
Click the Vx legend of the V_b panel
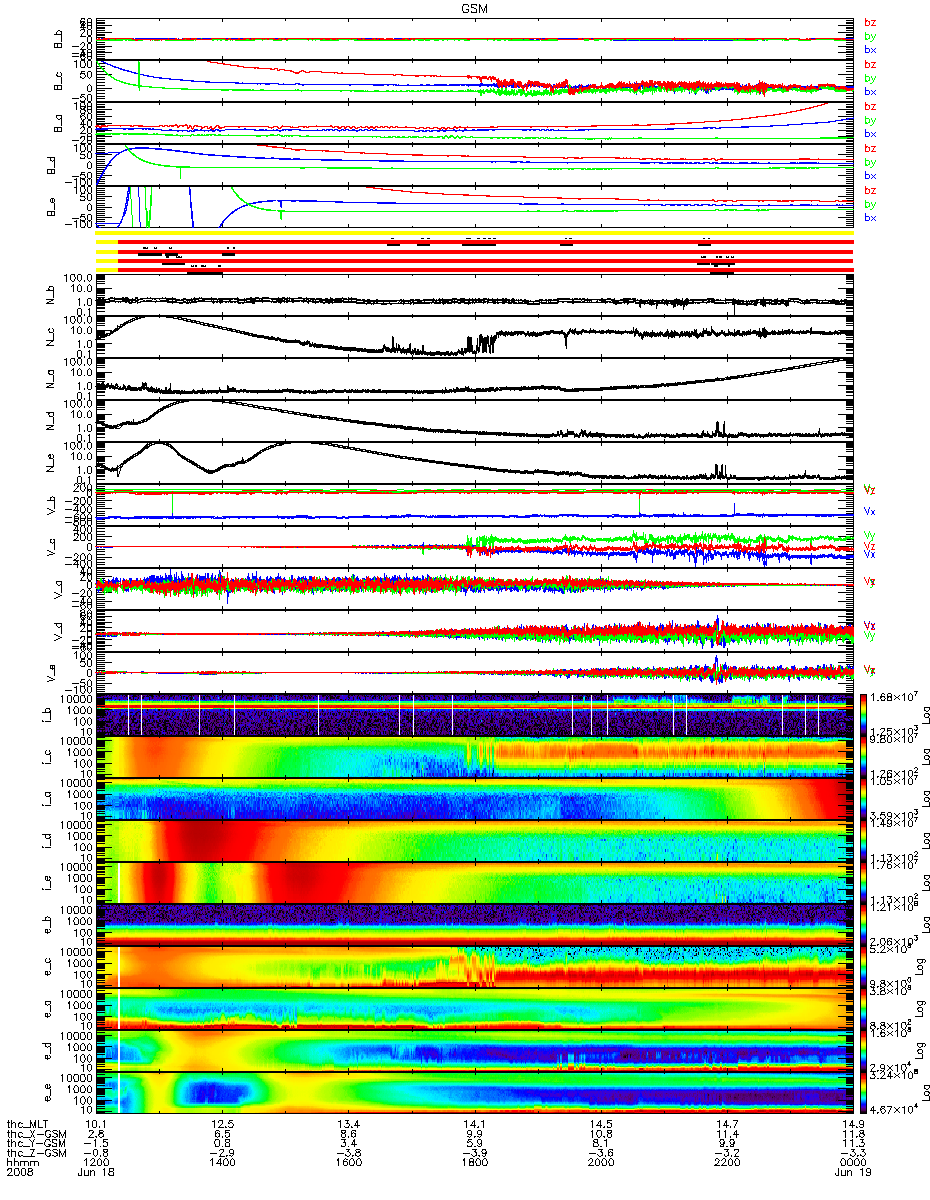[x=869, y=510]
